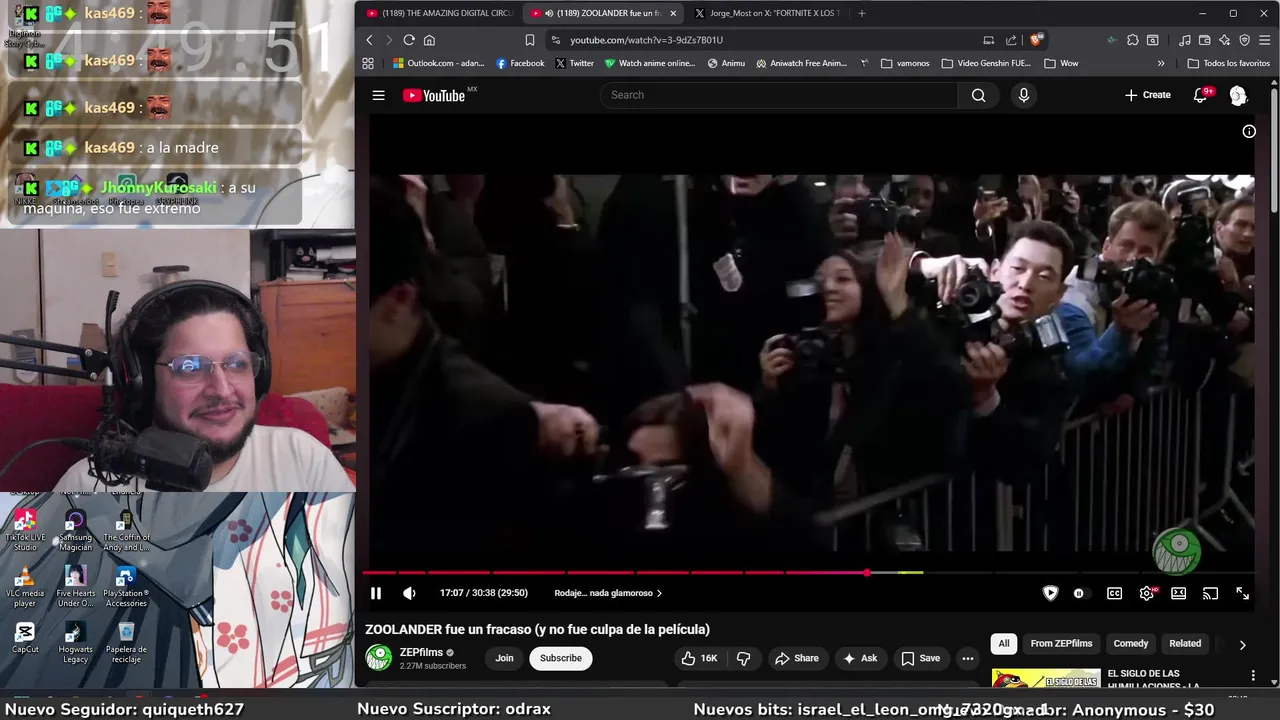This screenshot has height=720, width=1280.
Task: Select the 'All' filter chip
Action: 1004,643
